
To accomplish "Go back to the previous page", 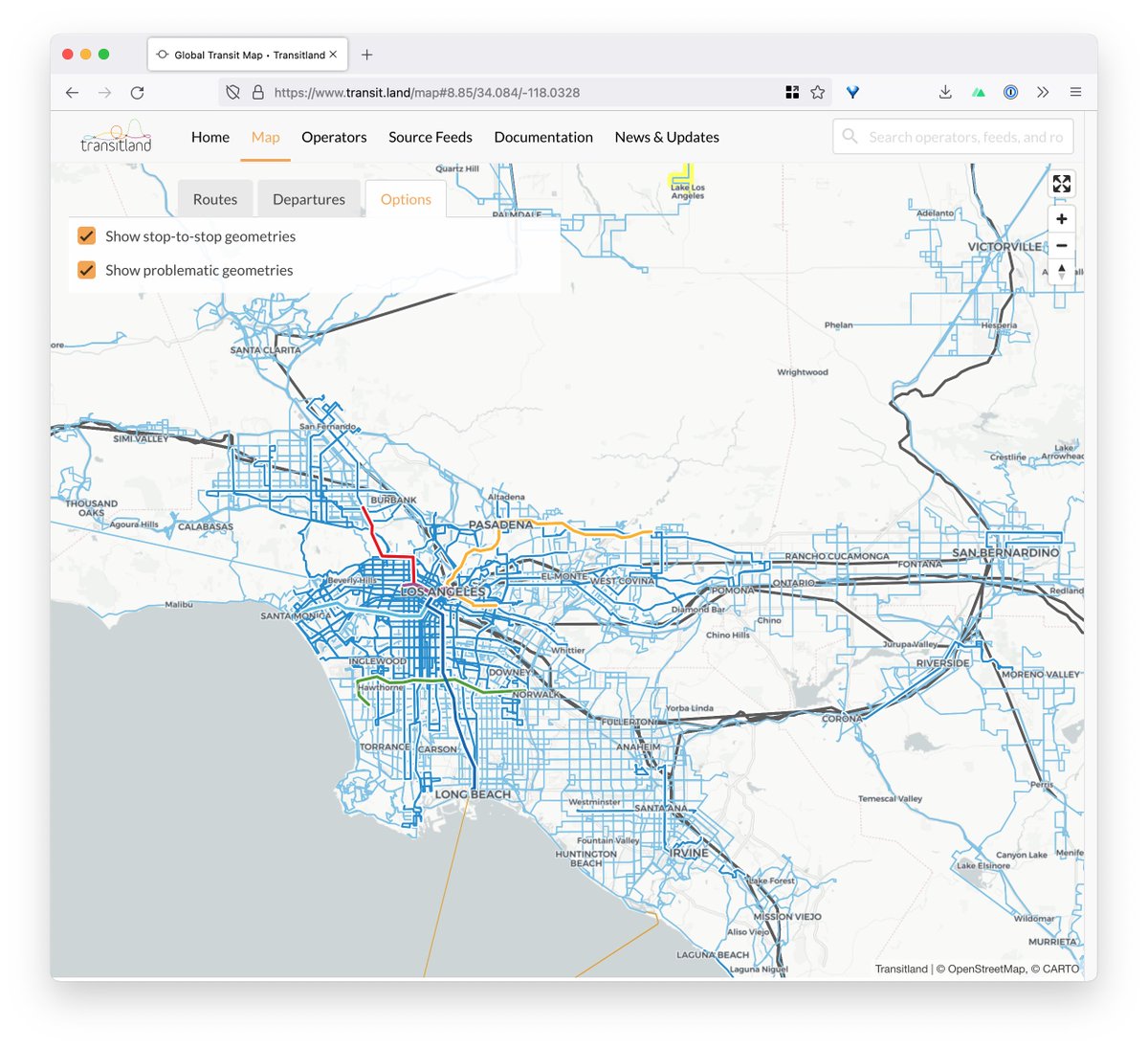I will point(72,93).
